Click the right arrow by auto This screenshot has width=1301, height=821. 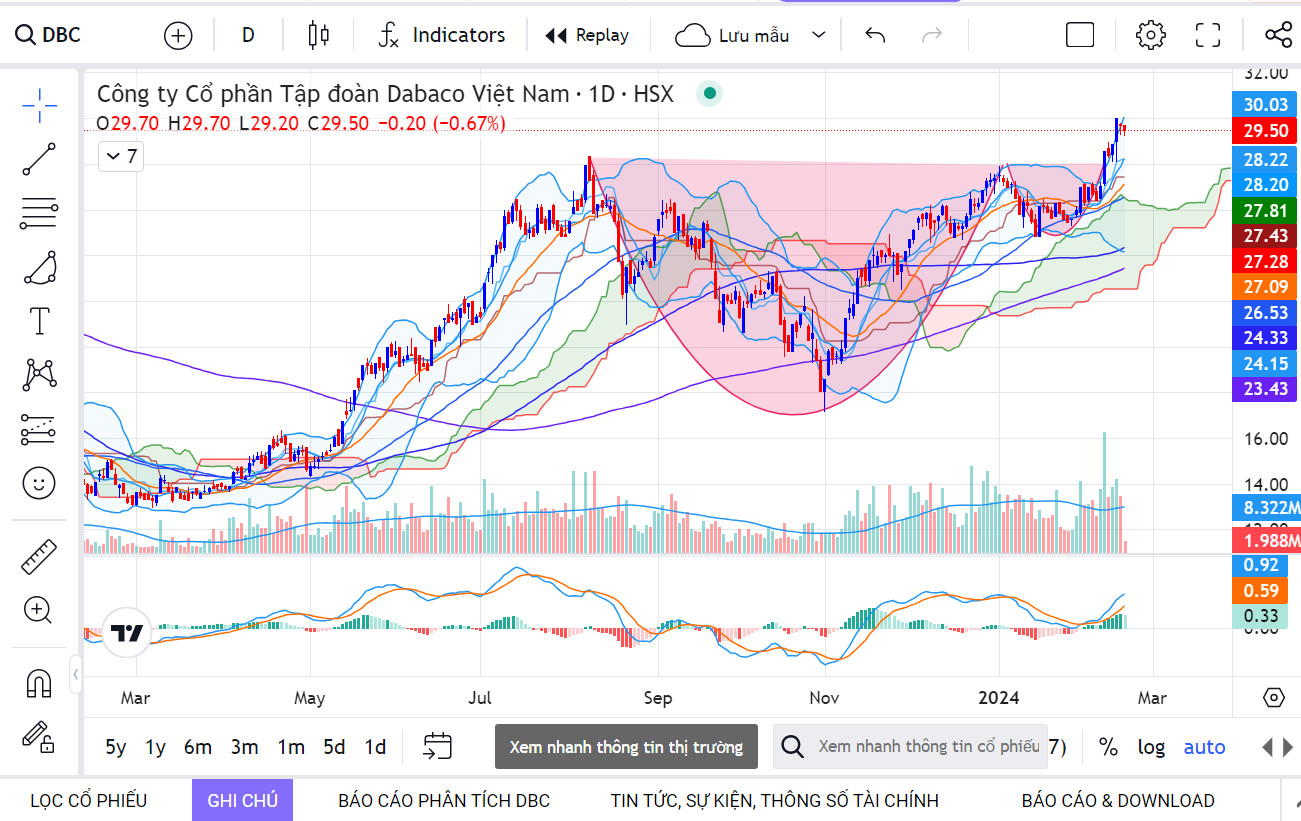coord(1288,747)
